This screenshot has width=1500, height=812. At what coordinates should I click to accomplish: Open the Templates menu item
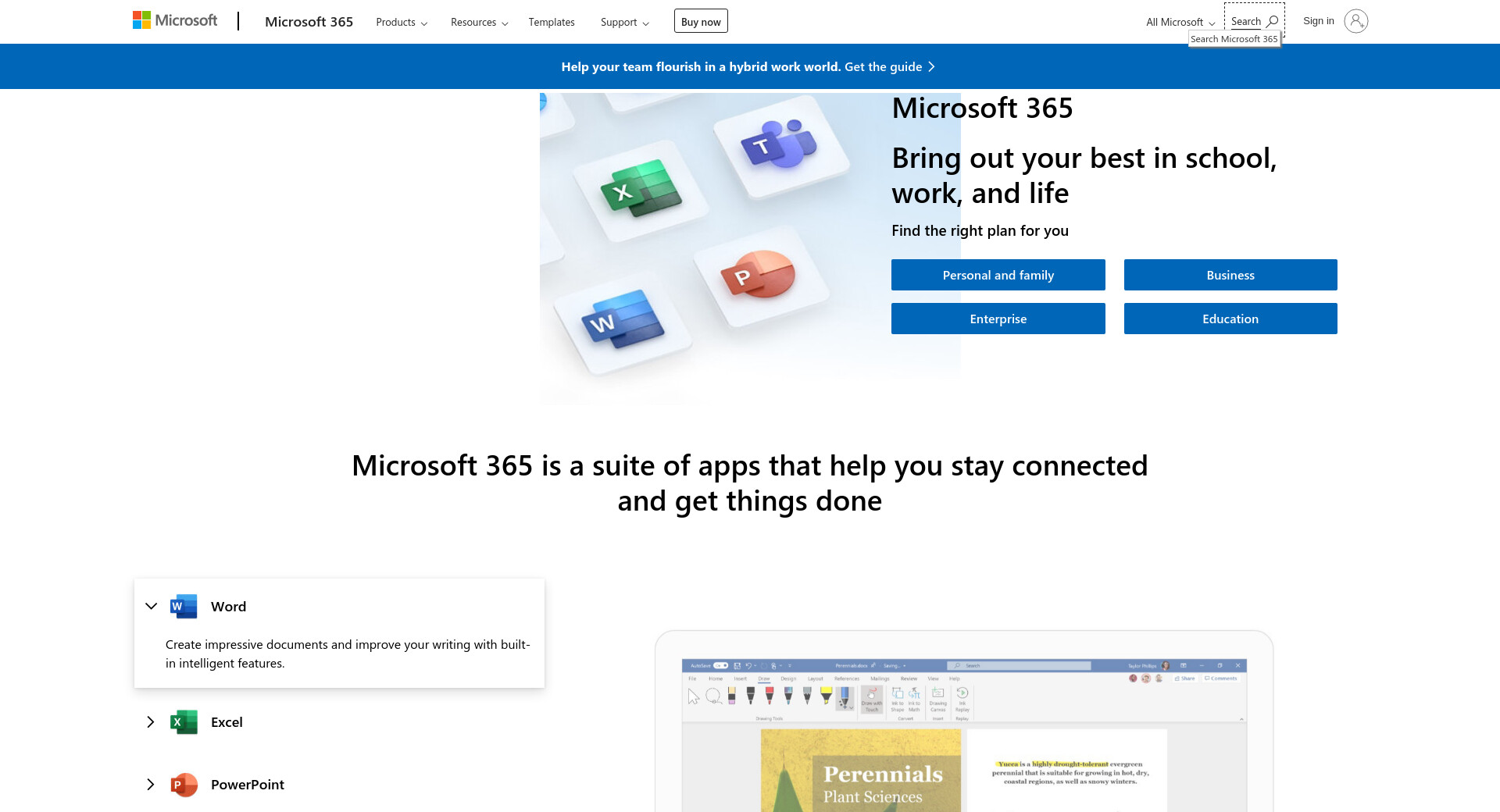[x=552, y=22]
